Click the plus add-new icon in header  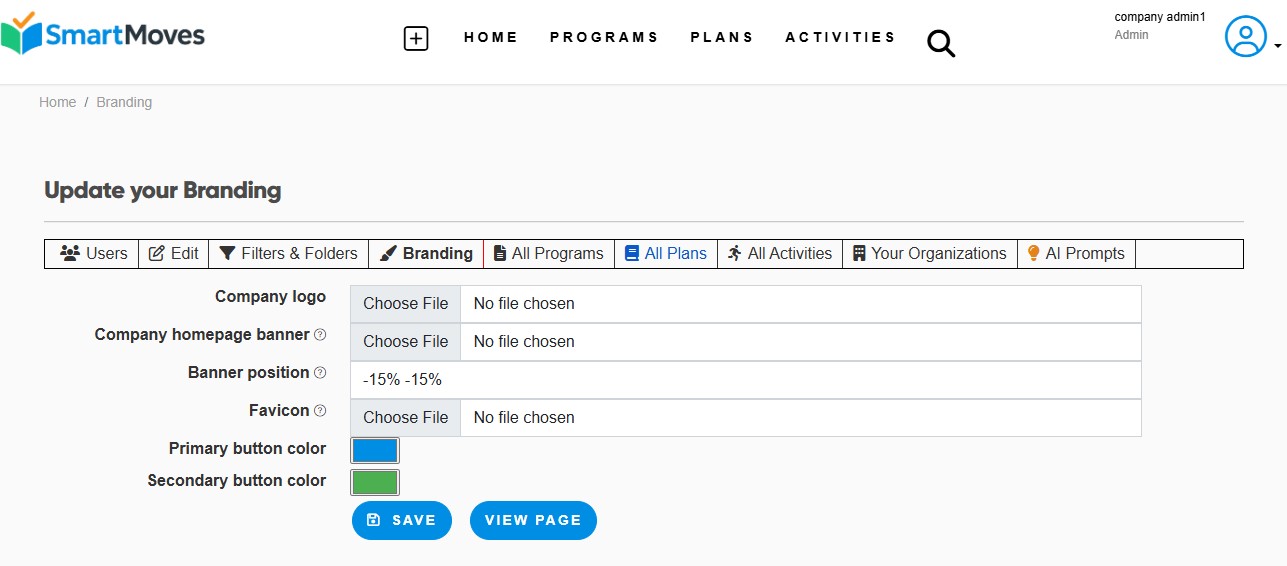pyautogui.click(x=416, y=39)
